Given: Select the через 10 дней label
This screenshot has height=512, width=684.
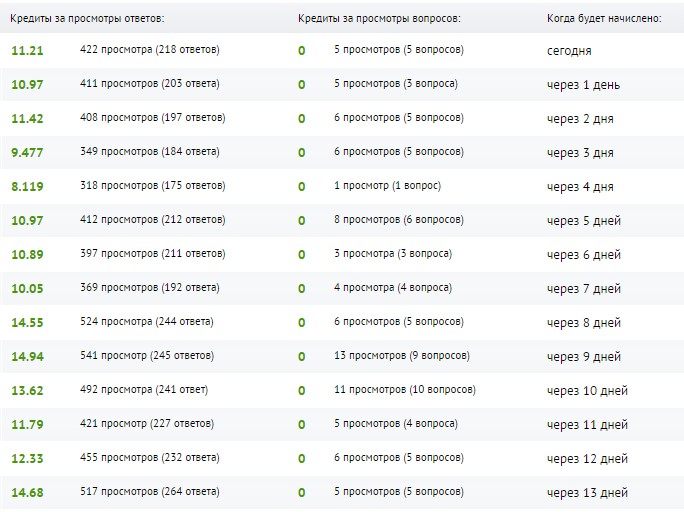Looking at the screenshot, I should point(587,391).
